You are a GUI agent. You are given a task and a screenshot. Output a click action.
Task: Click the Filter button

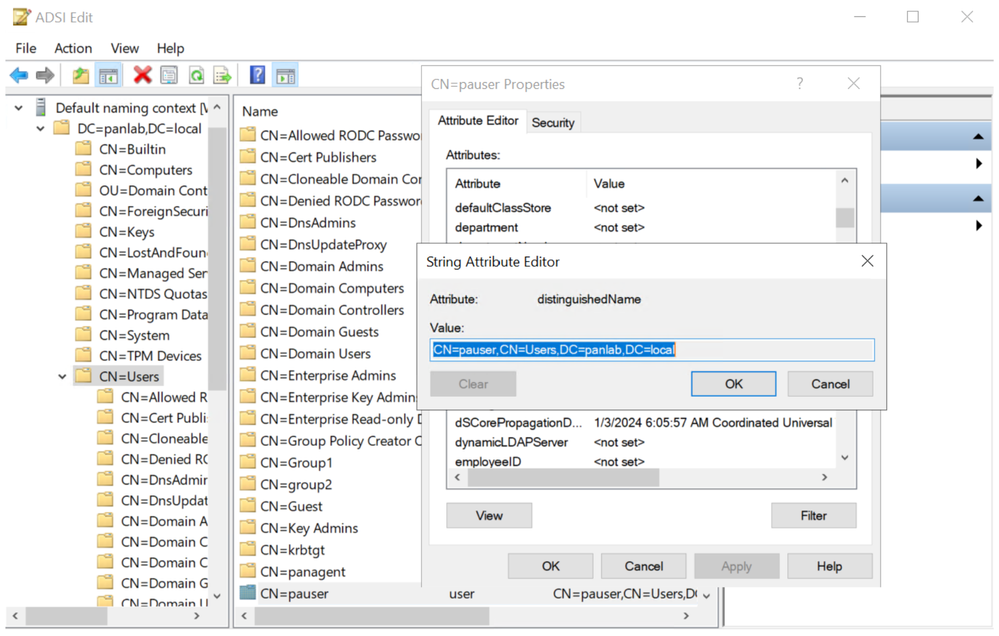point(813,516)
